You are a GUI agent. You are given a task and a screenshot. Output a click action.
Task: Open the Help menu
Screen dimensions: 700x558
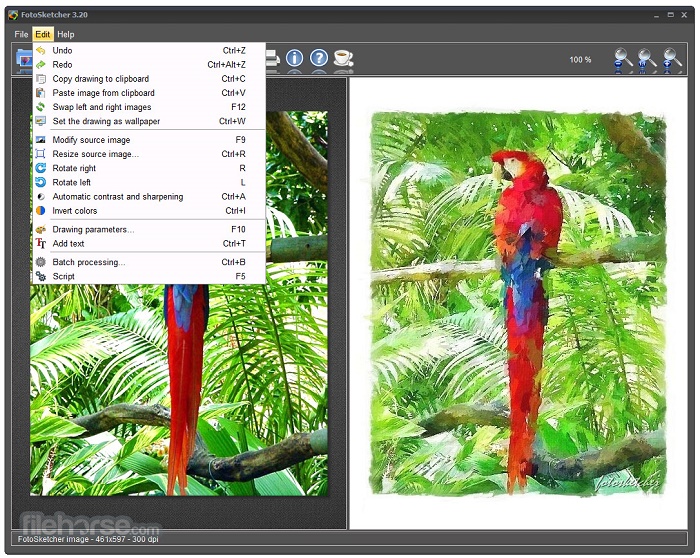(x=65, y=34)
